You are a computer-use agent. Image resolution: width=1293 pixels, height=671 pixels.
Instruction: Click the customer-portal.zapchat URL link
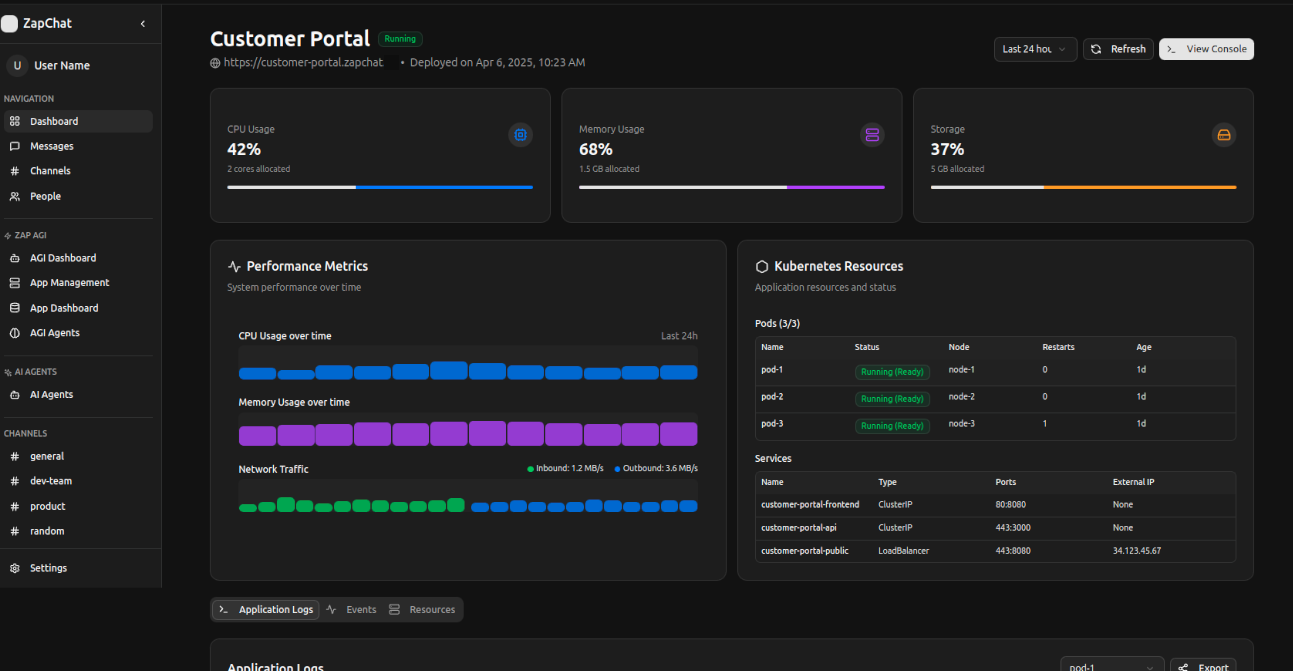pyautogui.click(x=303, y=63)
